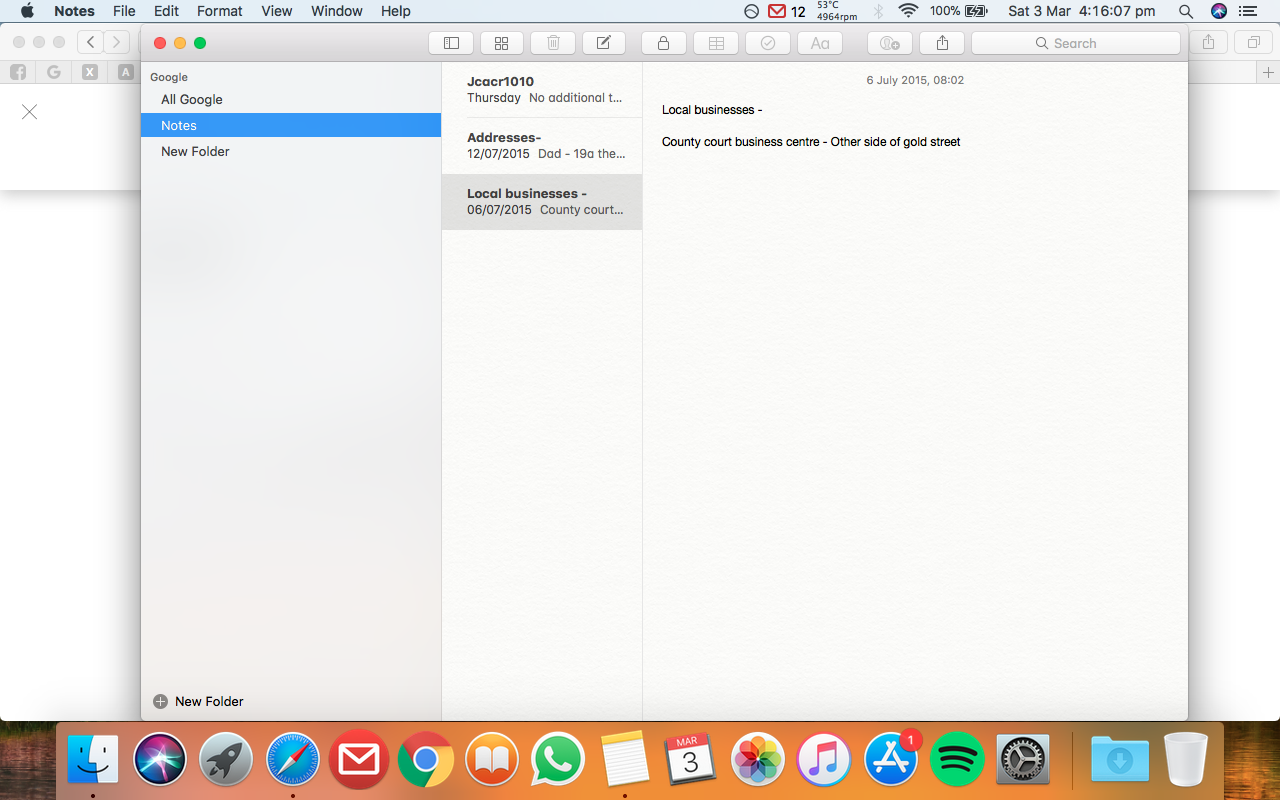
Task: Open Launchpad from the Dock
Action: [226, 759]
